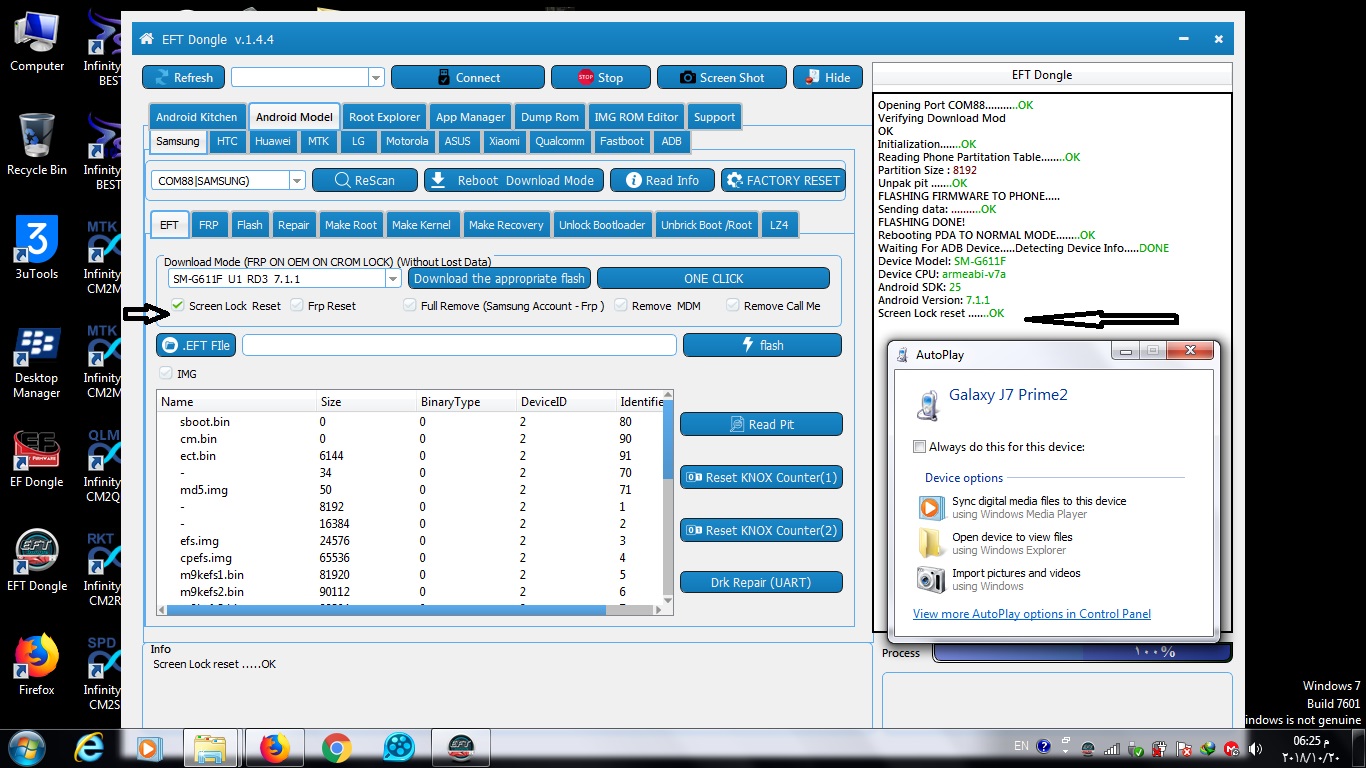Select the Unlock Bootloader tab

click(x=602, y=225)
